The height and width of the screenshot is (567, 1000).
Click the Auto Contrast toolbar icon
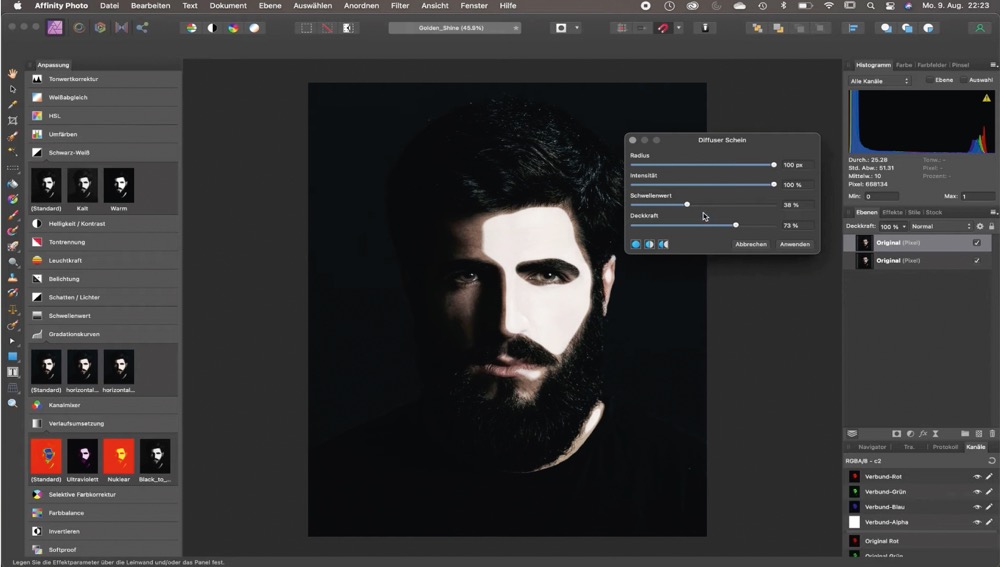coord(212,28)
